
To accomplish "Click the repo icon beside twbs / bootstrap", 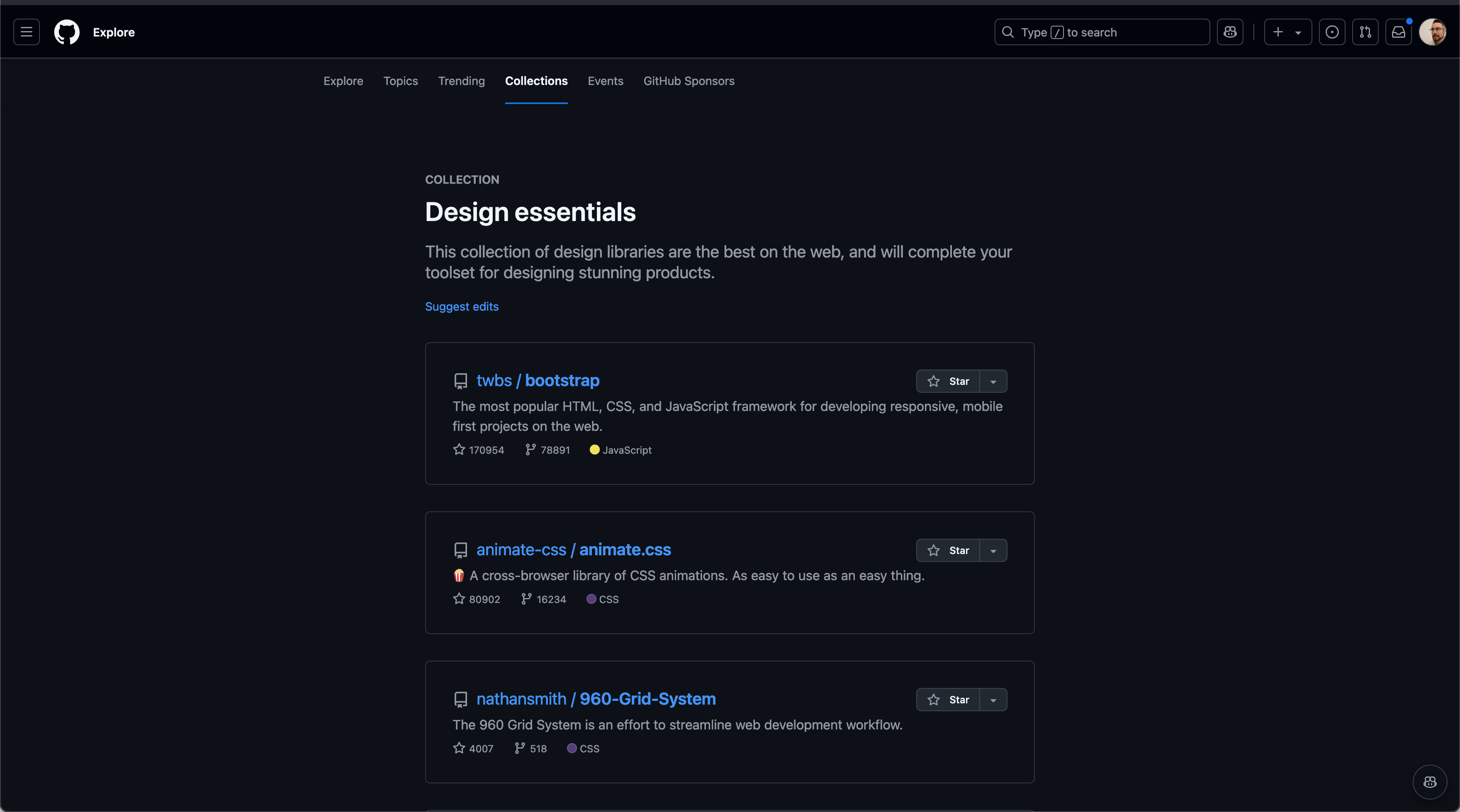I will tap(461, 382).
